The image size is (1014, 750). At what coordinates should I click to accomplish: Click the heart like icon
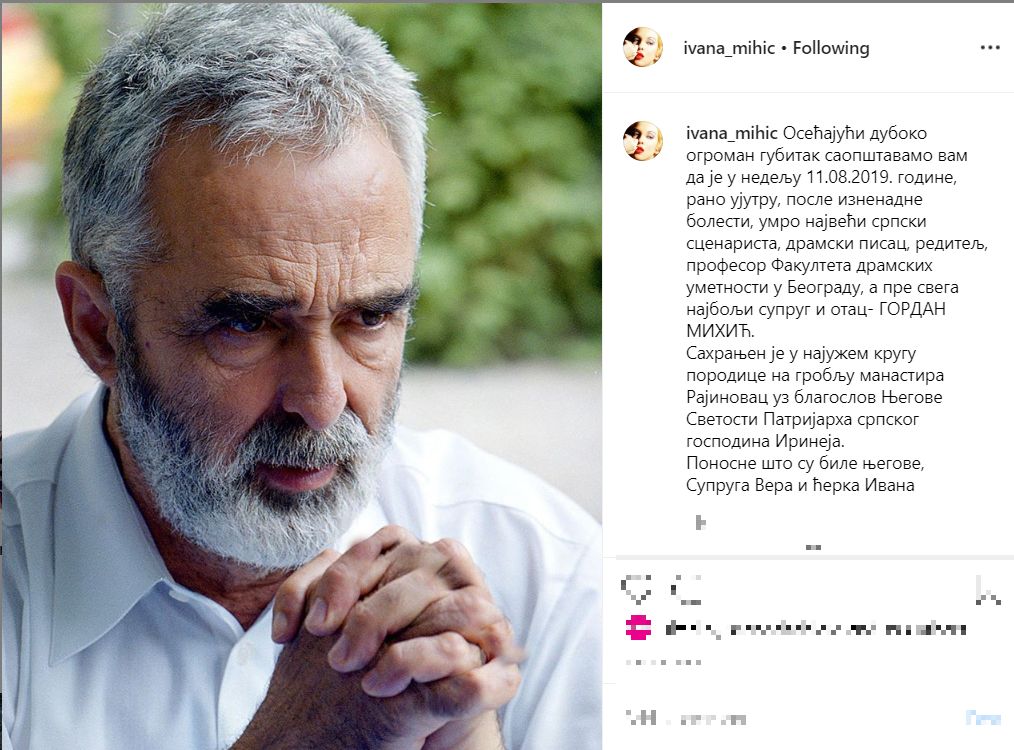(x=636, y=590)
